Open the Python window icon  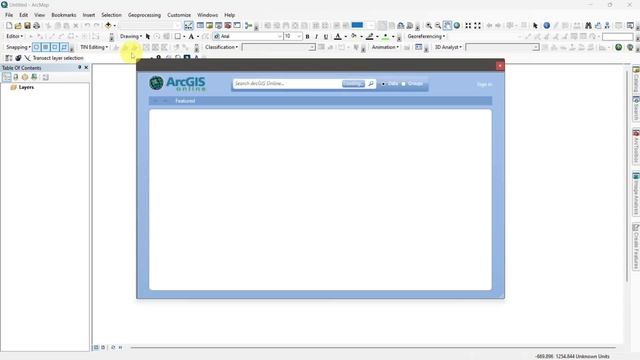point(237,26)
